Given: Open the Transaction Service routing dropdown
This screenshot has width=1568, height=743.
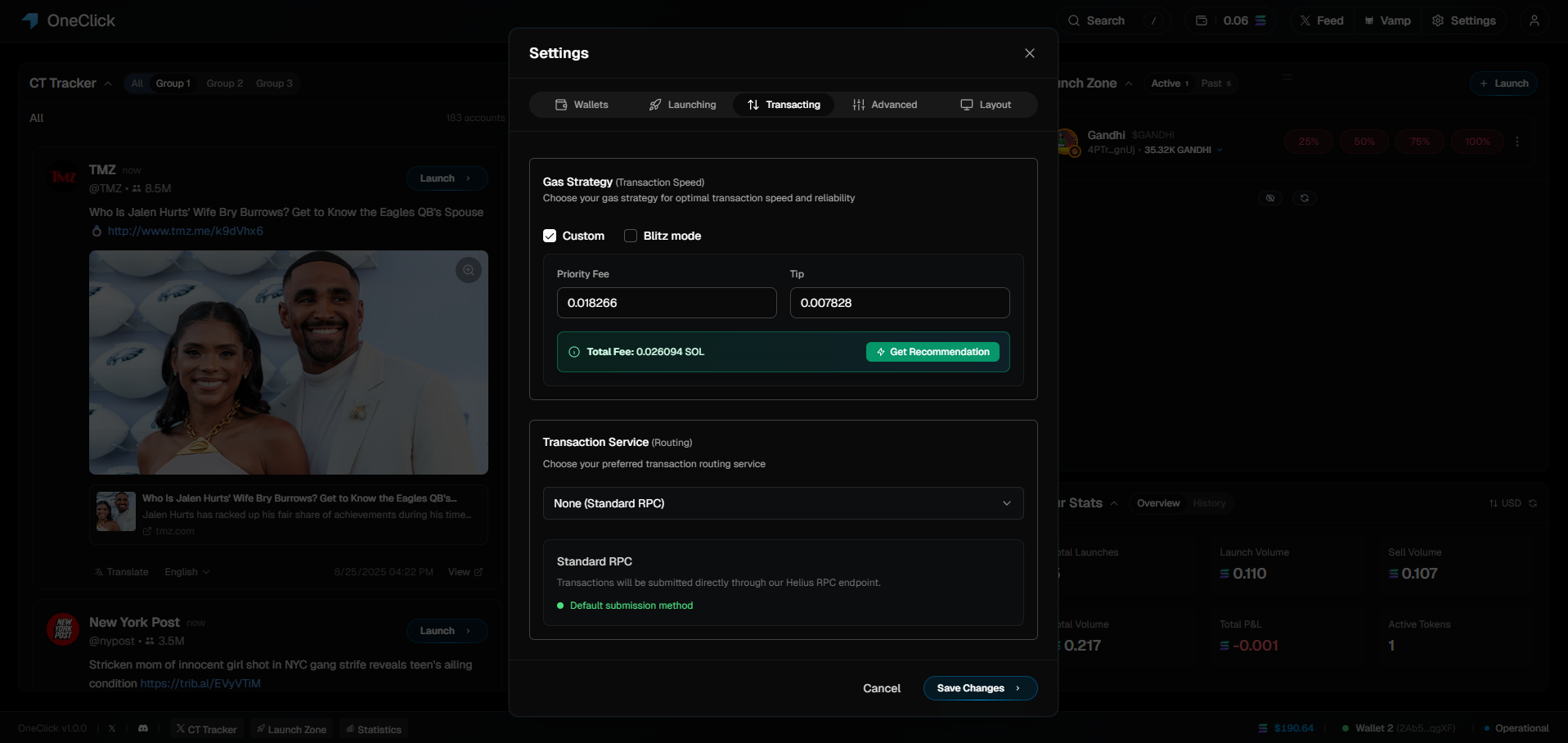Looking at the screenshot, I should 784,503.
